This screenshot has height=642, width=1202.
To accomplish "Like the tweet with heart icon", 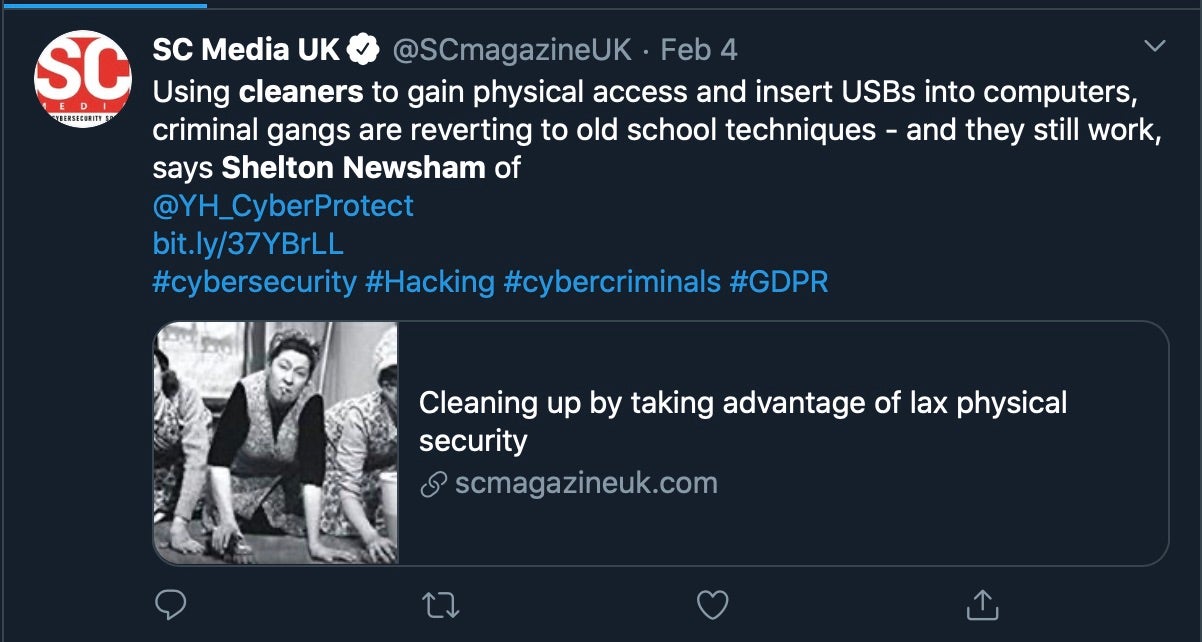I will coord(711,603).
